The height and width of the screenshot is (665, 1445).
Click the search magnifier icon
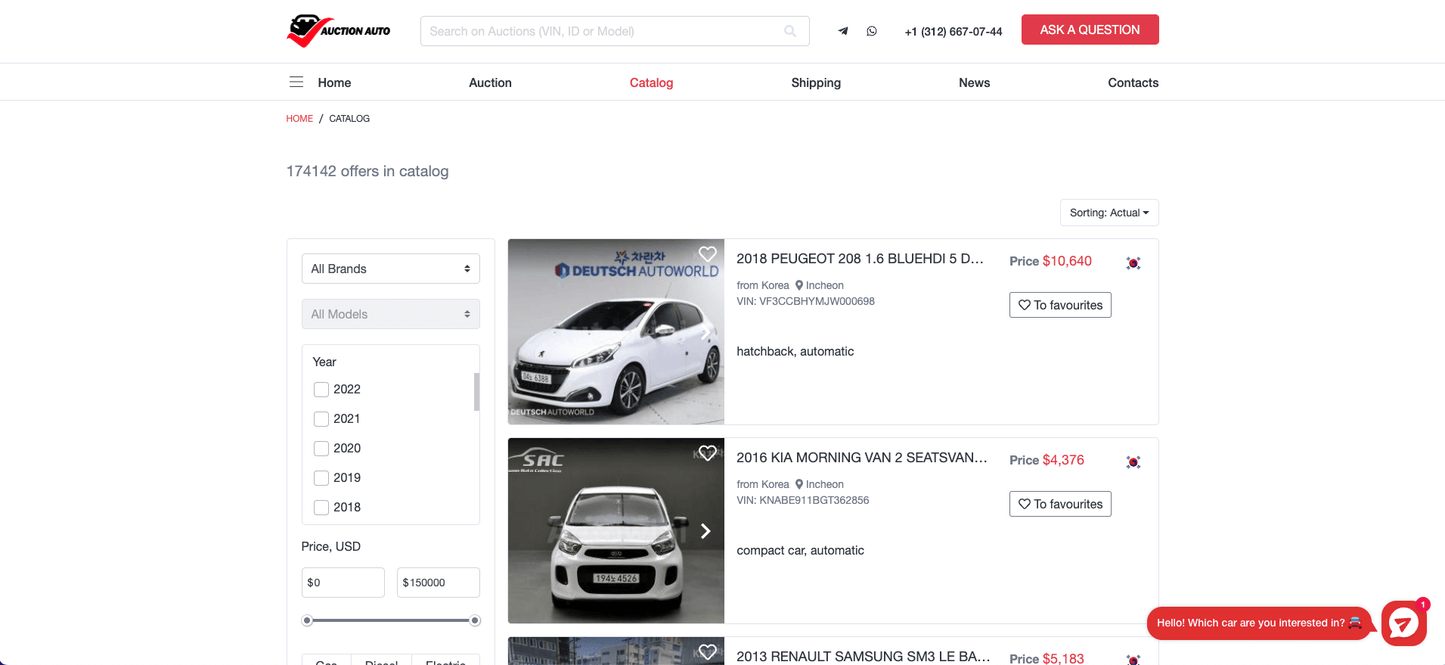790,31
